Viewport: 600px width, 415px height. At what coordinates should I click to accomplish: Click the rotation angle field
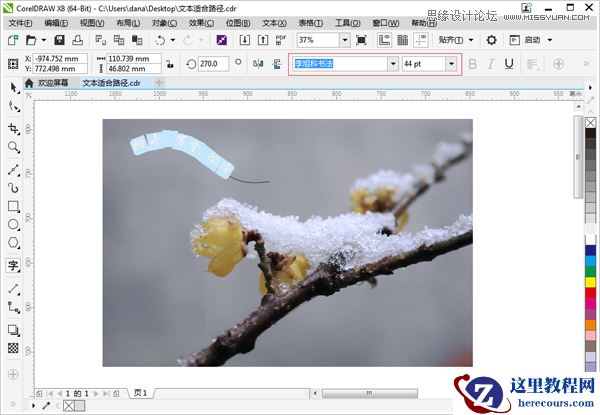[214, 64]
